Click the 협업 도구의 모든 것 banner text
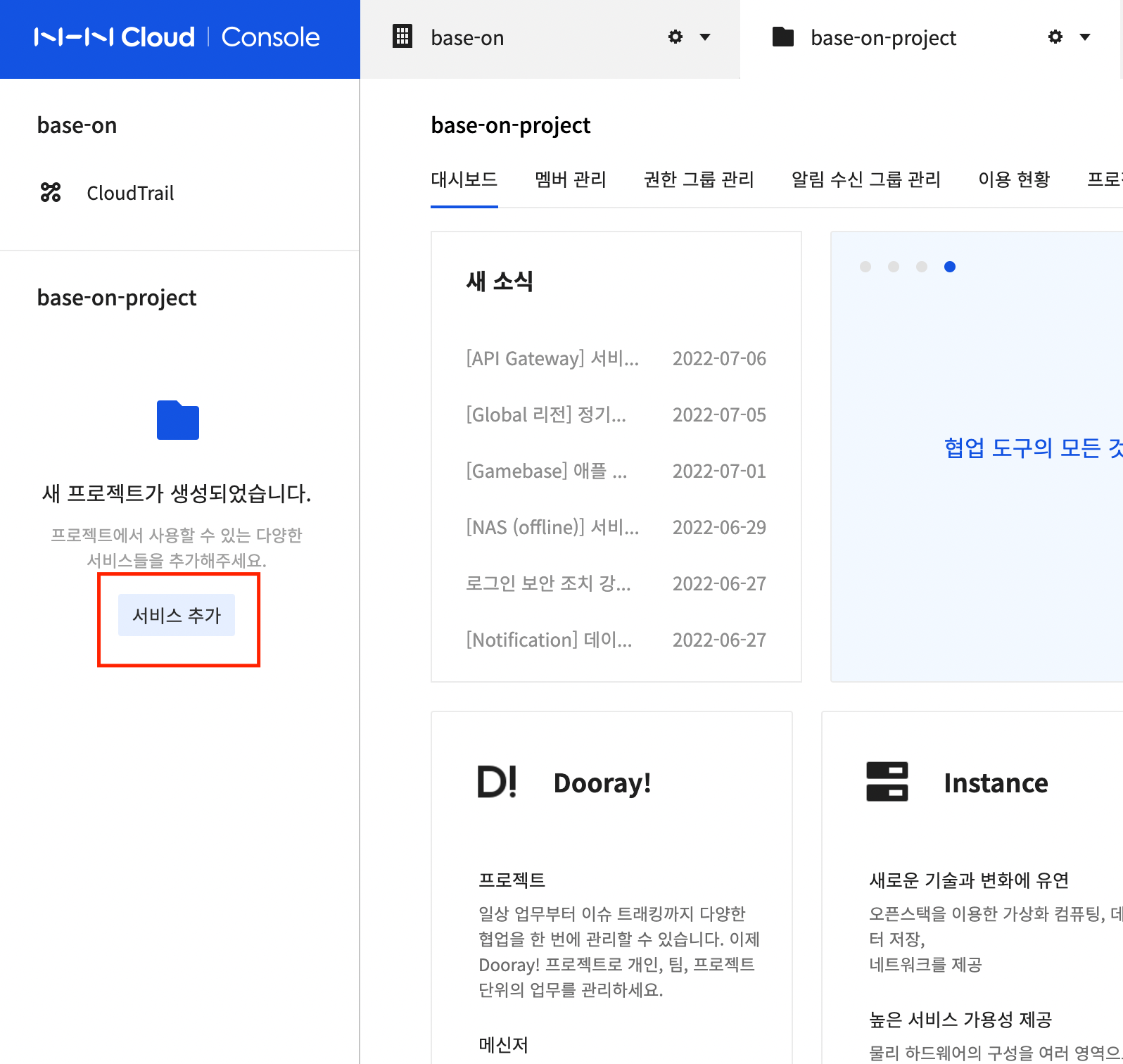Viewport: 1123px width, 1064px height. click(x=1033, y=448)
